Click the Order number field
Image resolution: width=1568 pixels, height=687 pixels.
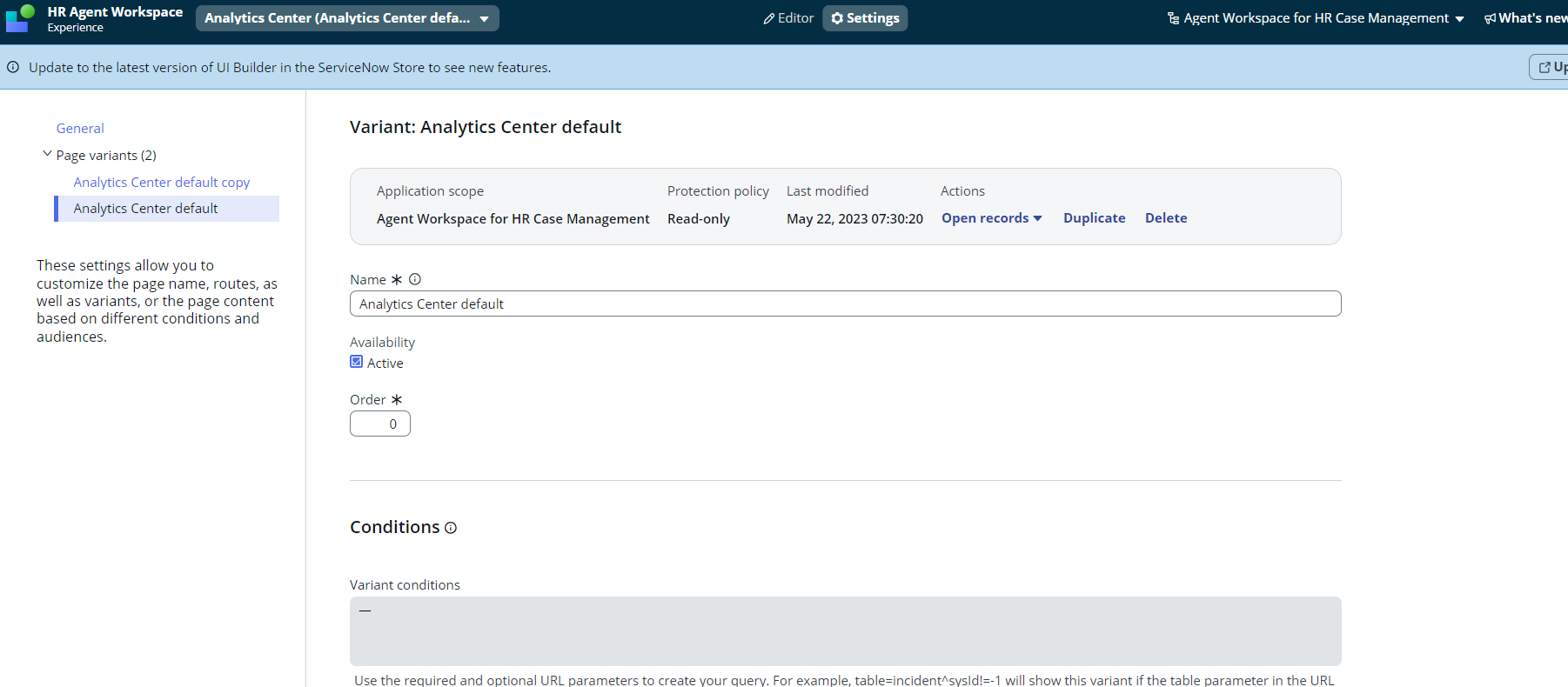pos(380,424)
